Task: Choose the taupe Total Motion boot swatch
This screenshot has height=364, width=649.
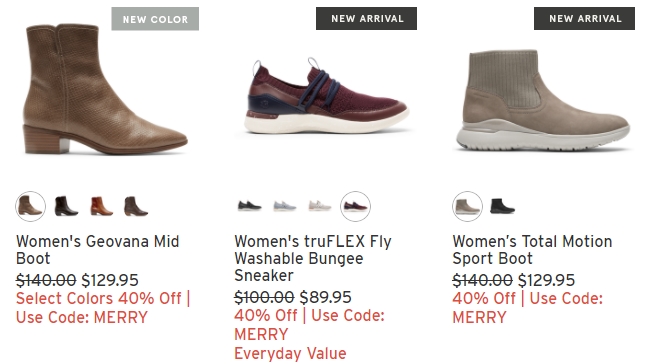Action: click(x=467, y=206)
